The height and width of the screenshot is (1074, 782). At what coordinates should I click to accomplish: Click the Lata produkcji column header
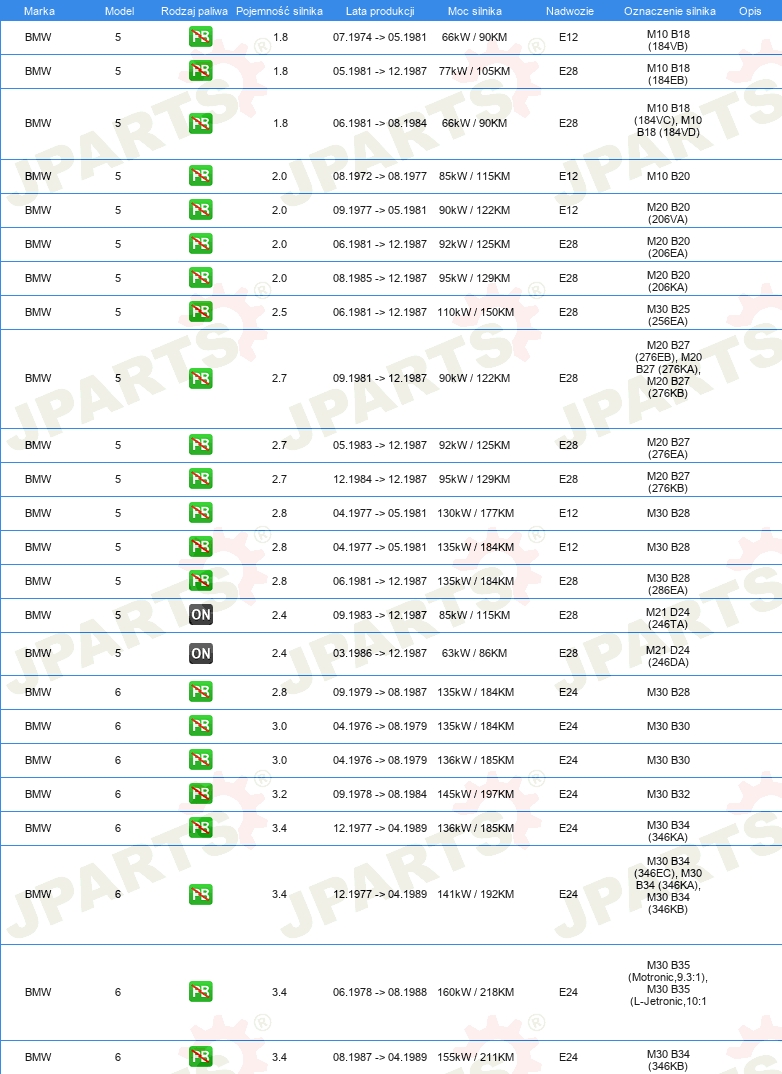point(380,11)
